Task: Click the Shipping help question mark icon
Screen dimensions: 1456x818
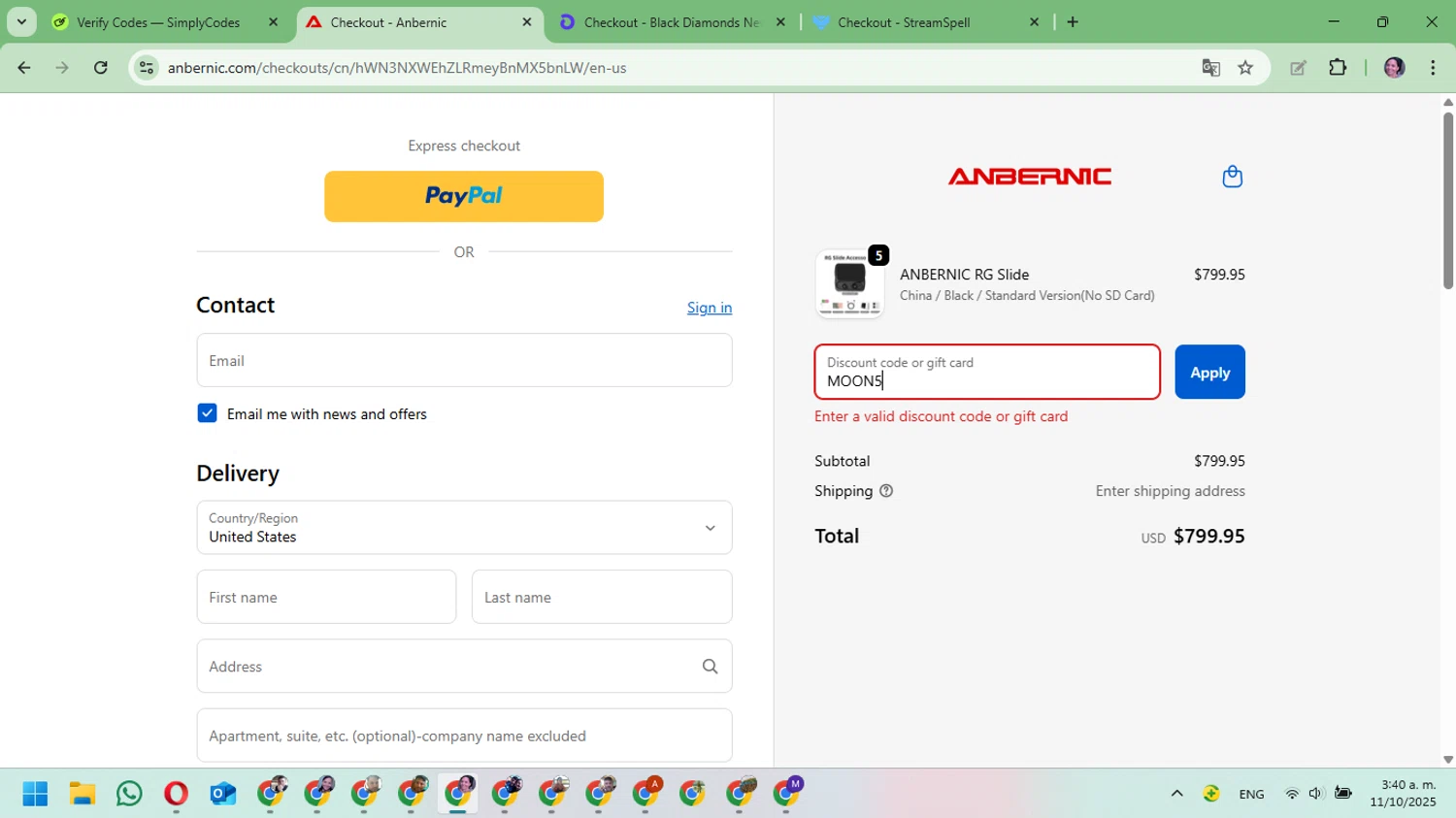Action: (886, 491)
